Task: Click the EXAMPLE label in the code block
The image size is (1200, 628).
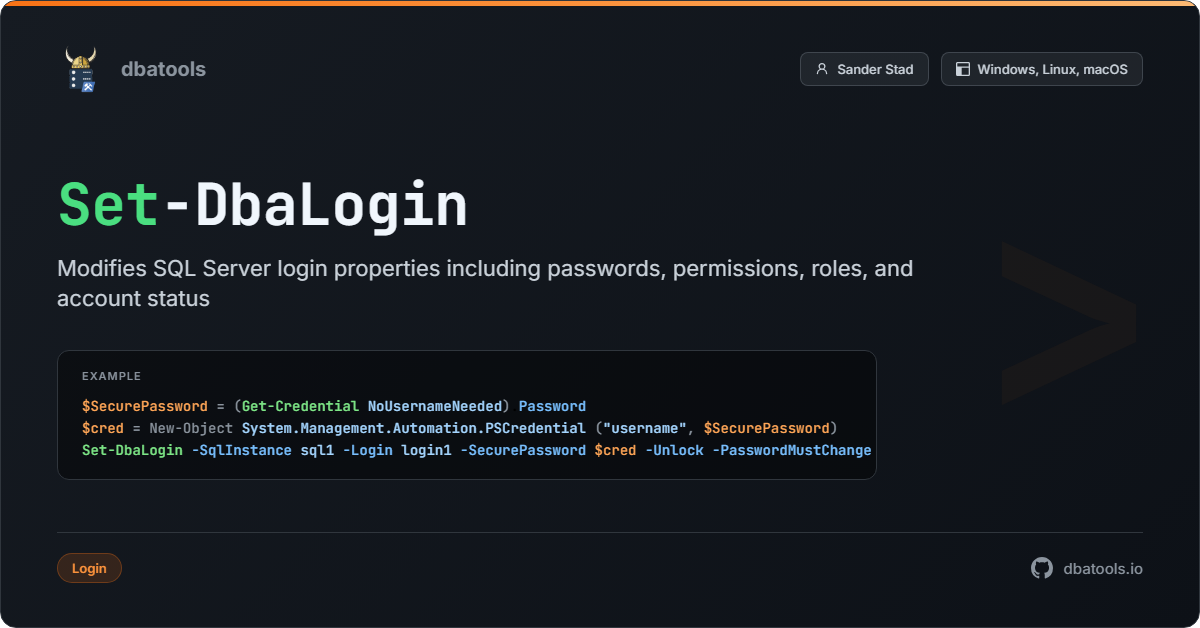Action: click(111, 376)
